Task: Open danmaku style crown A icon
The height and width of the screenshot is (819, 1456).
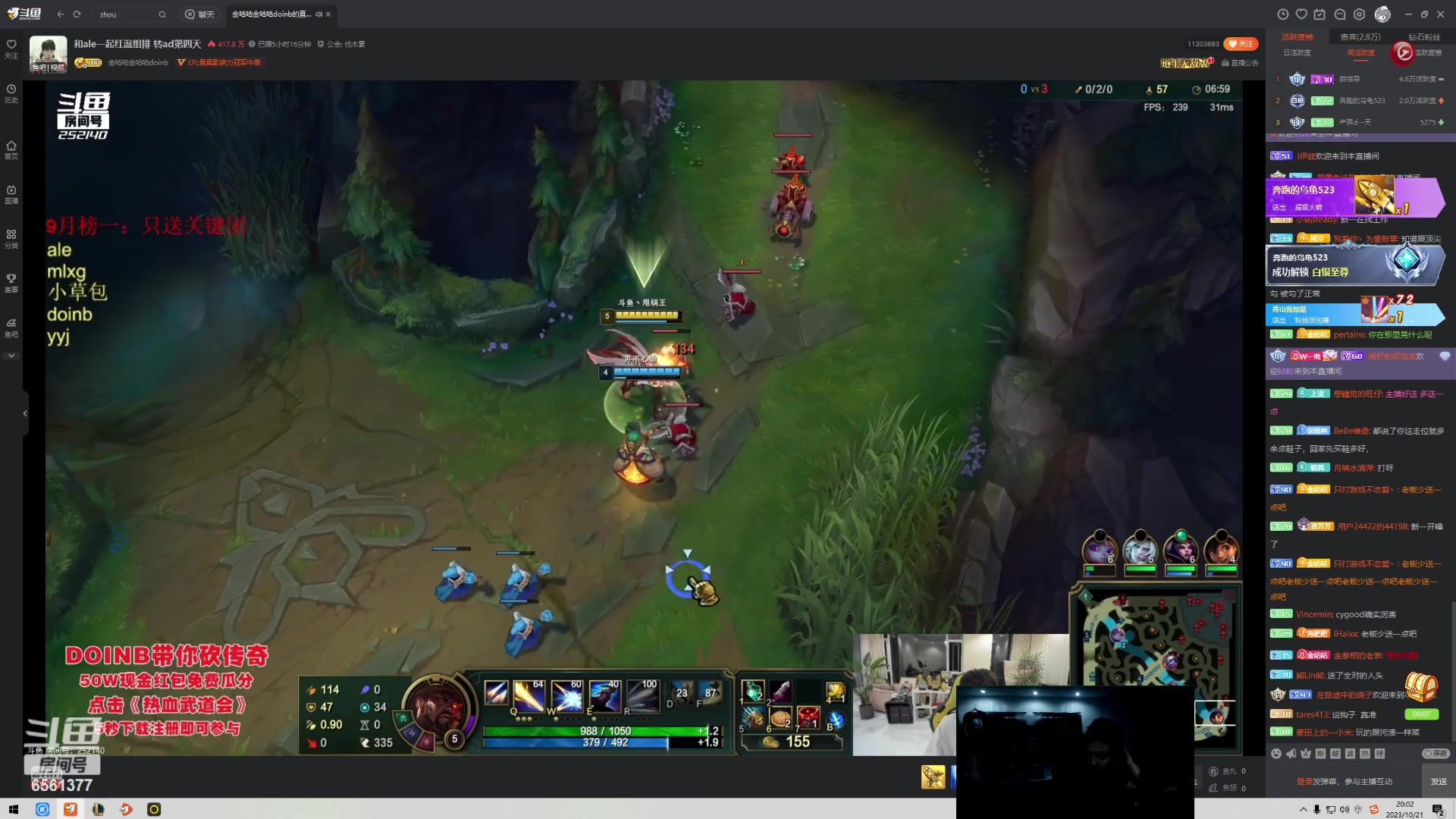Action: (x=1306, y=754)
